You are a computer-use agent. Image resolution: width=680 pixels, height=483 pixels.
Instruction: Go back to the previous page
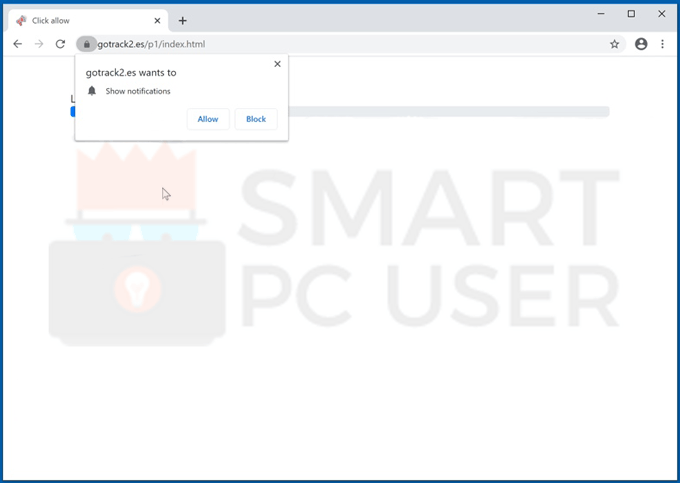17,44
